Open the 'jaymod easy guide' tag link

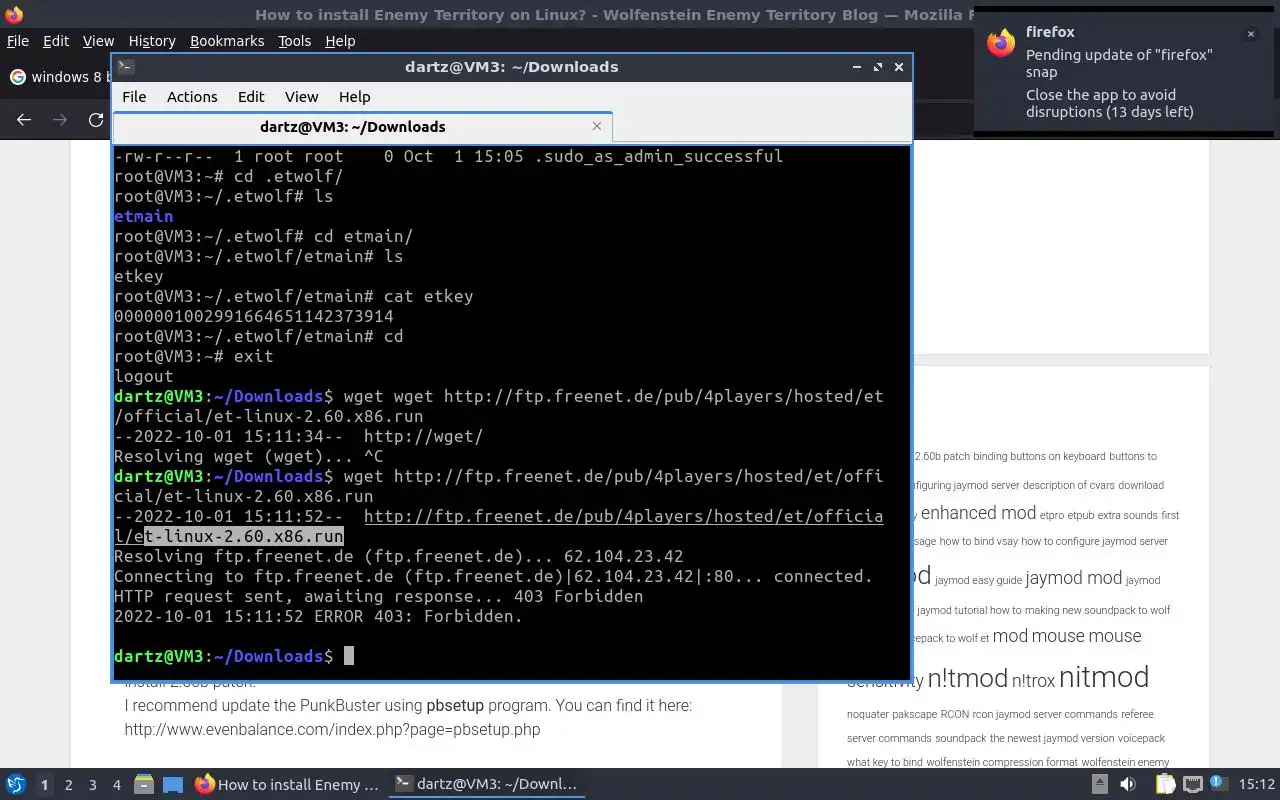point(978,580)
